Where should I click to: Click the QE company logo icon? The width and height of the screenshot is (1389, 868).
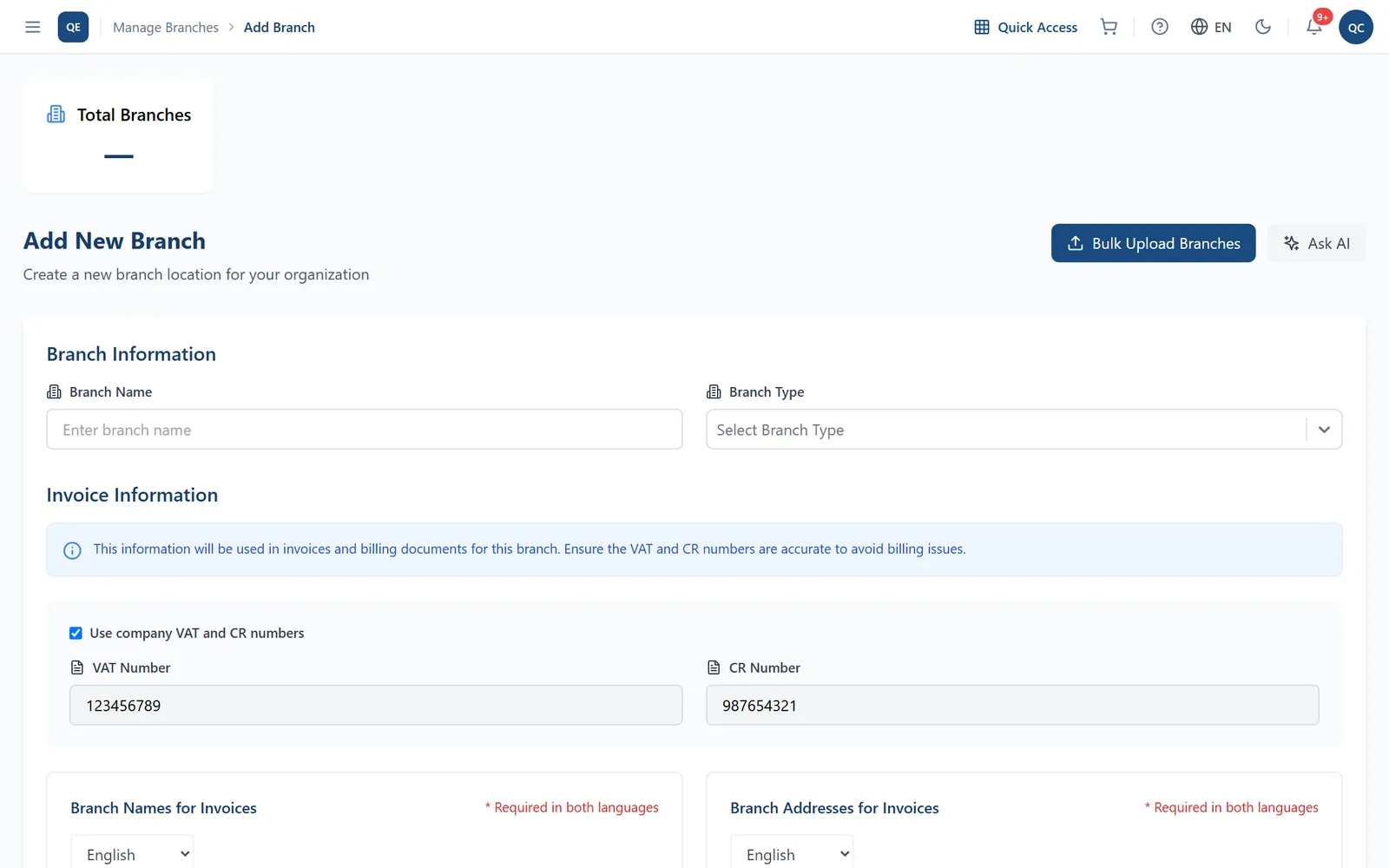[73, 27]
